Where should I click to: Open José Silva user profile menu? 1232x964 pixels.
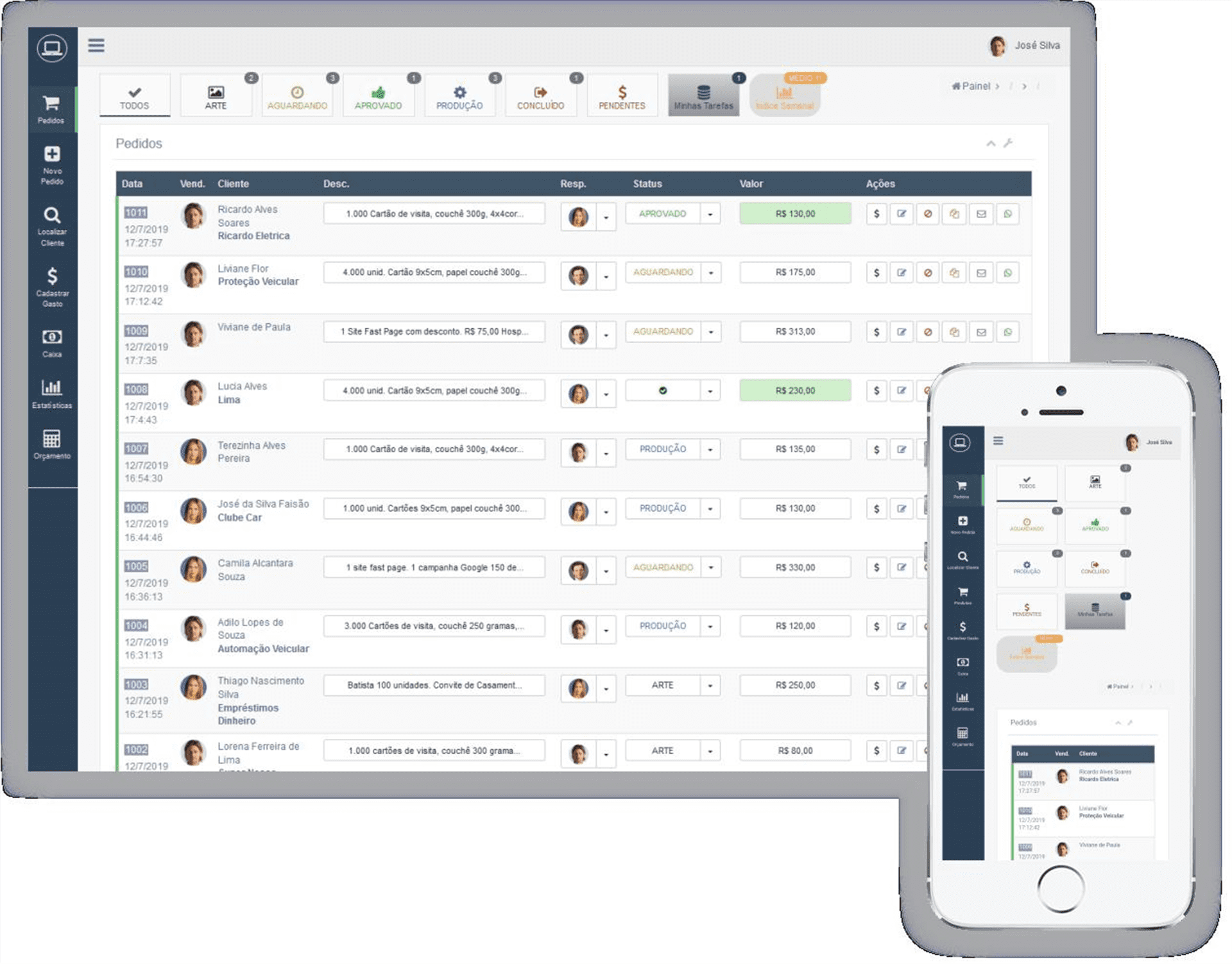click(x=1025, y=46)
